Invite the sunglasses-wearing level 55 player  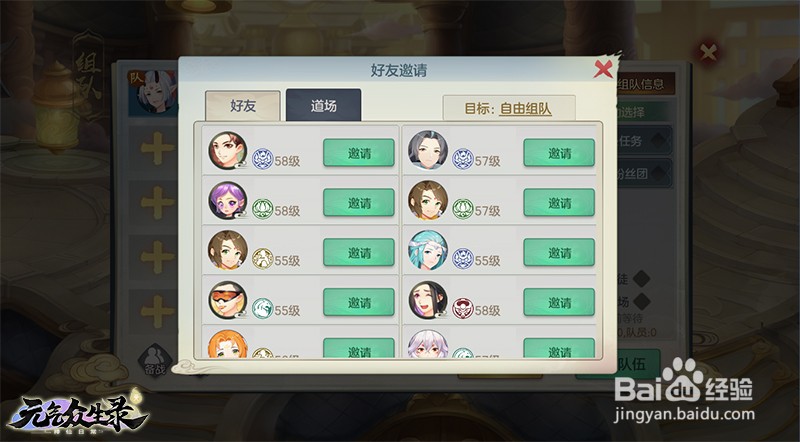point(359,302)
